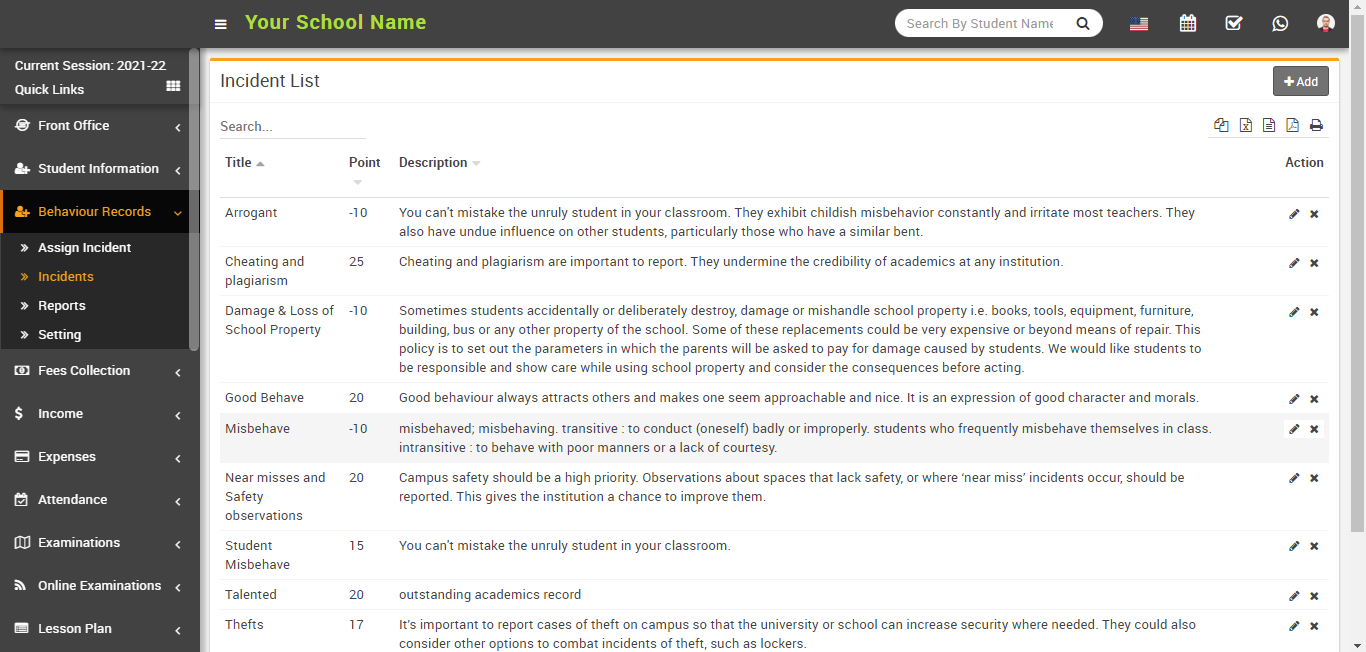The image size is (1366, 652).
Task: Open the US flag language dropdown
Action: click(x=1139, y=24)
